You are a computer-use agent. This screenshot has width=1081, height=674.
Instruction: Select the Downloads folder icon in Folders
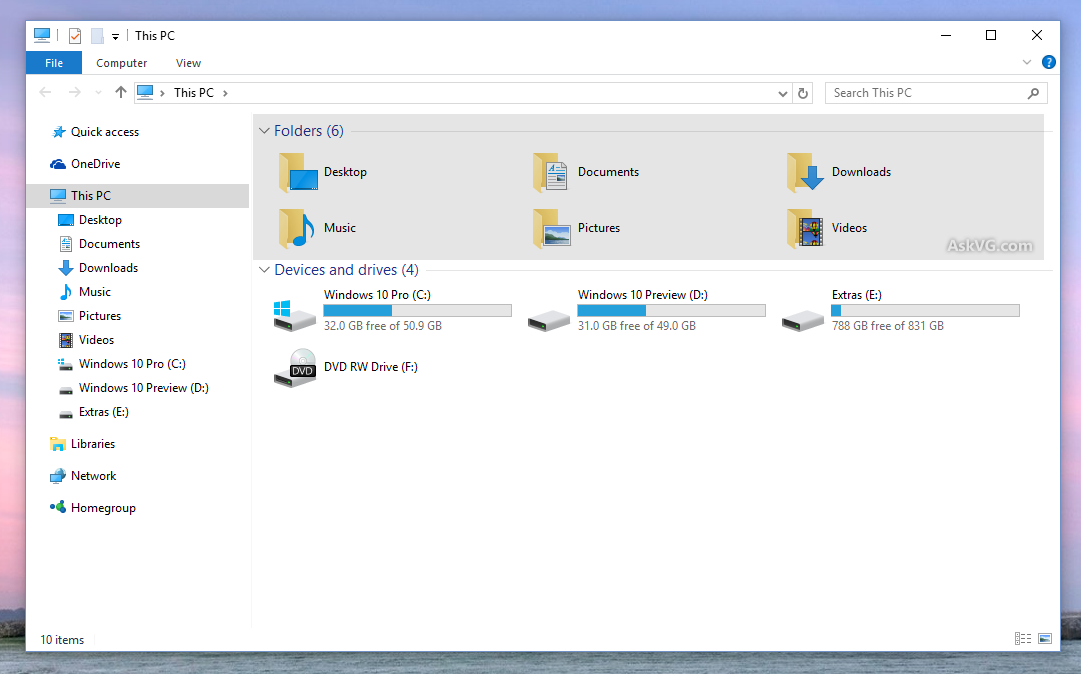[805, 172]
